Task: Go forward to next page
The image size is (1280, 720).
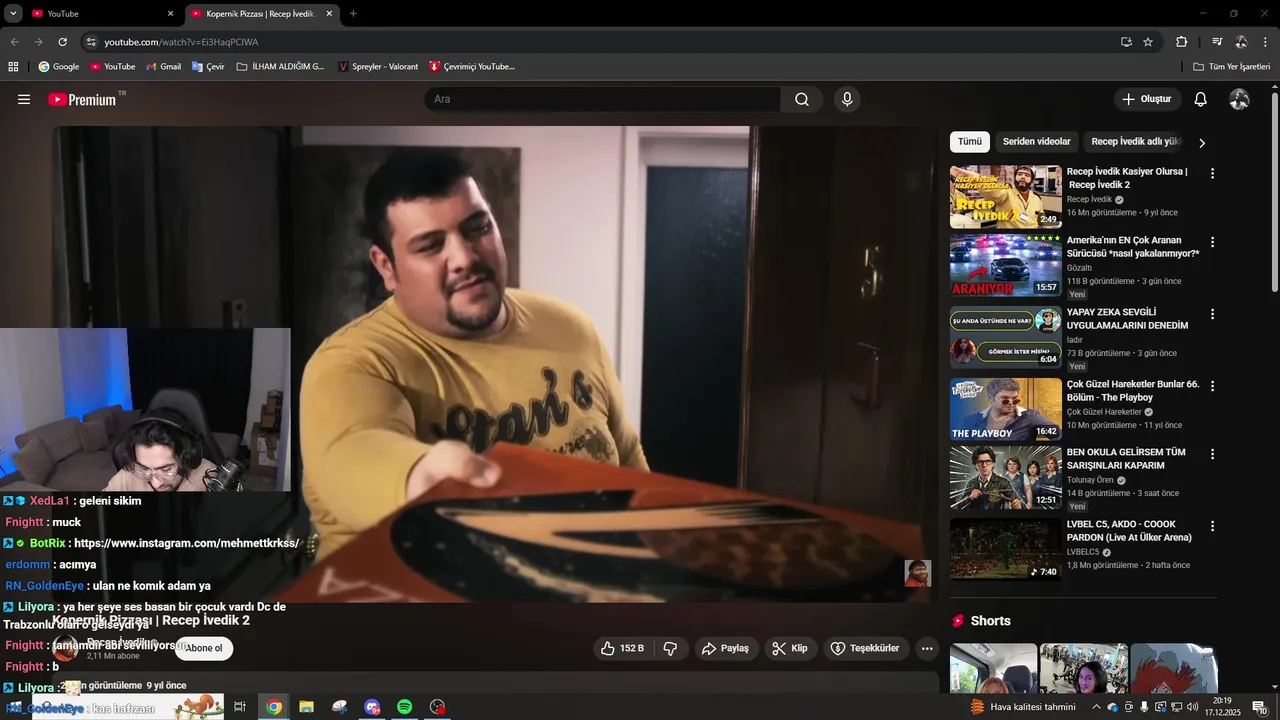Action: pyautogui.click(x=38, y=42)
